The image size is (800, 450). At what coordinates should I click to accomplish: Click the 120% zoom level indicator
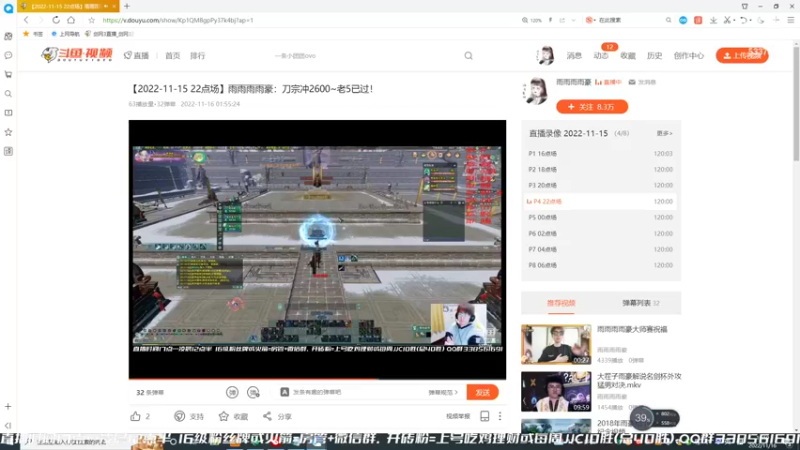(x=531, y=20)
